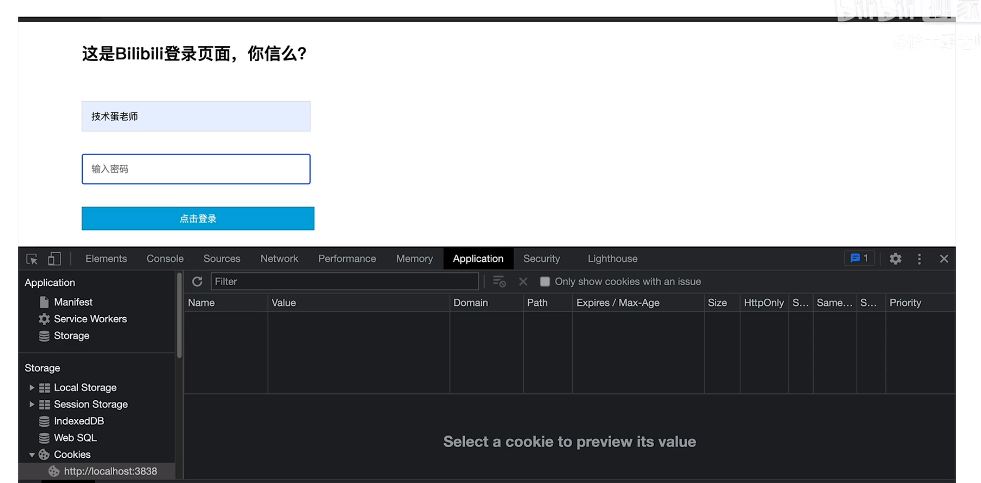Select Web SQL in the Storage tree
Viewport: 981px width, 483px height.
75,438
